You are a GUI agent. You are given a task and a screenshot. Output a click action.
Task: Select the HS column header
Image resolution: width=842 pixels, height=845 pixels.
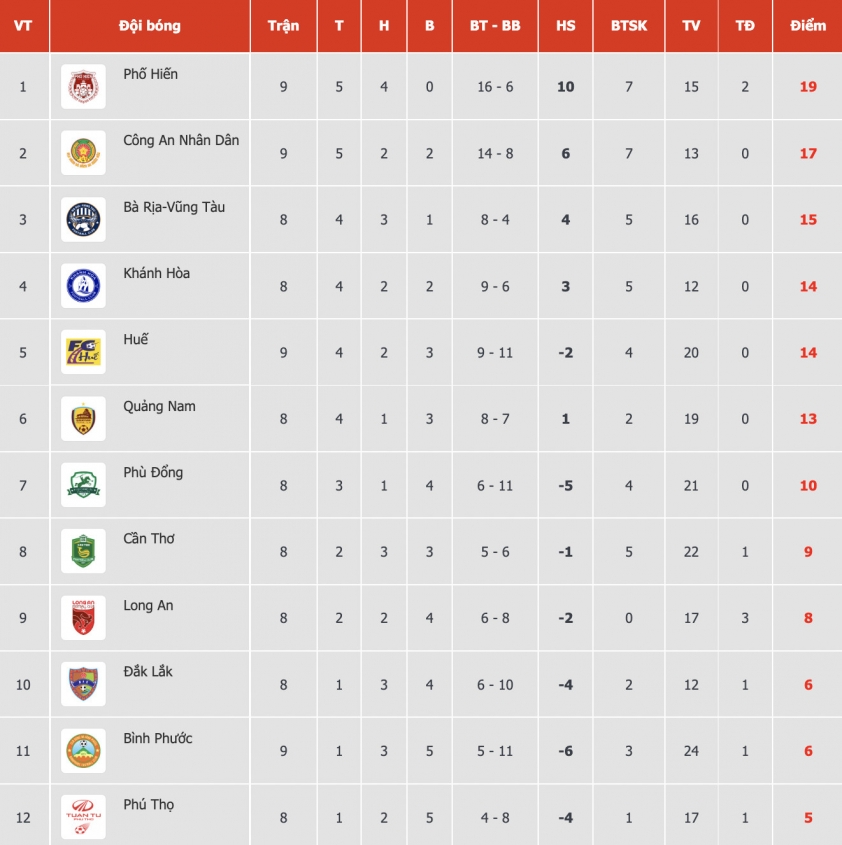pyautogui.click(x=565, y=25)
